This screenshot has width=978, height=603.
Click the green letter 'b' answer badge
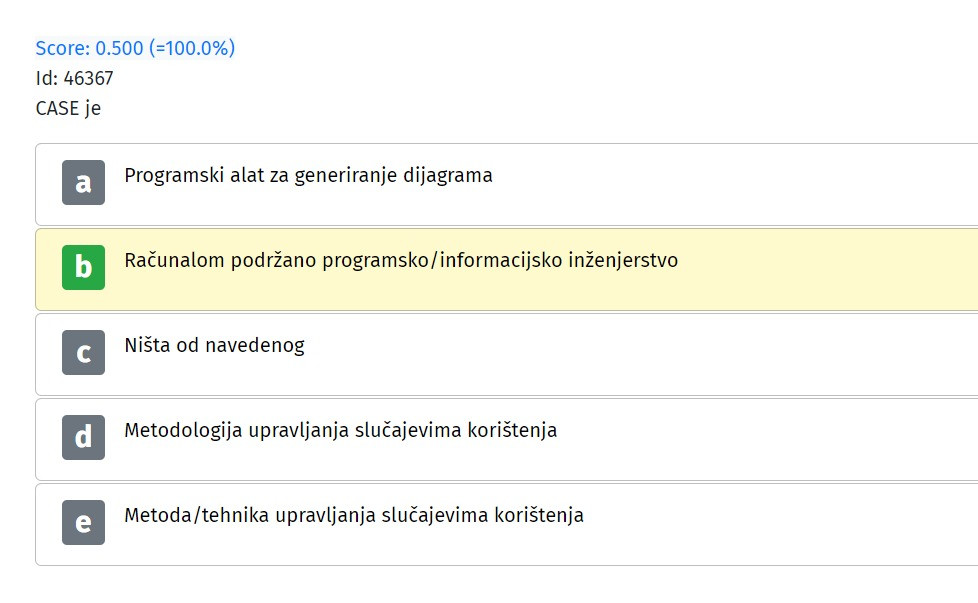(83, 268)
